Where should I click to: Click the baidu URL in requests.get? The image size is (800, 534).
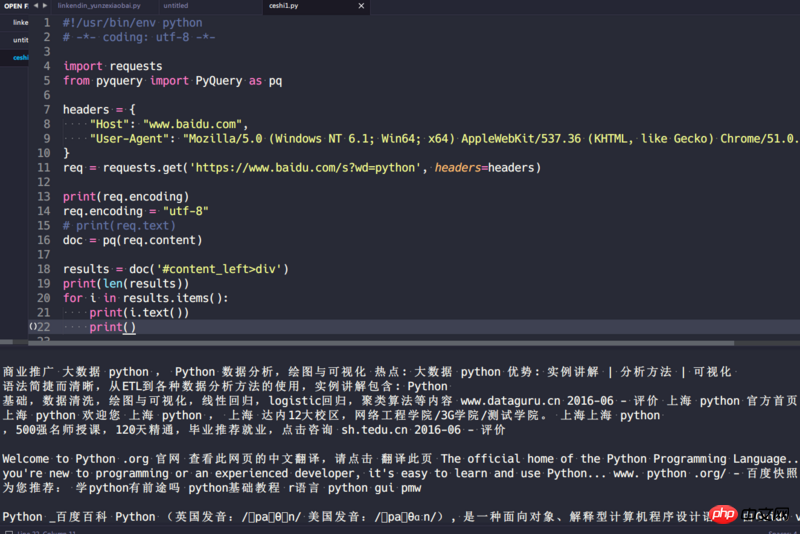click(305, 168)
